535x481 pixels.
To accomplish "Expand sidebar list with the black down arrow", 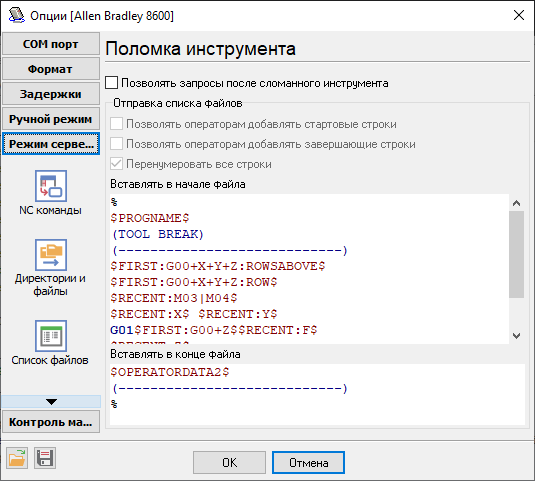I will coord(51,402).
